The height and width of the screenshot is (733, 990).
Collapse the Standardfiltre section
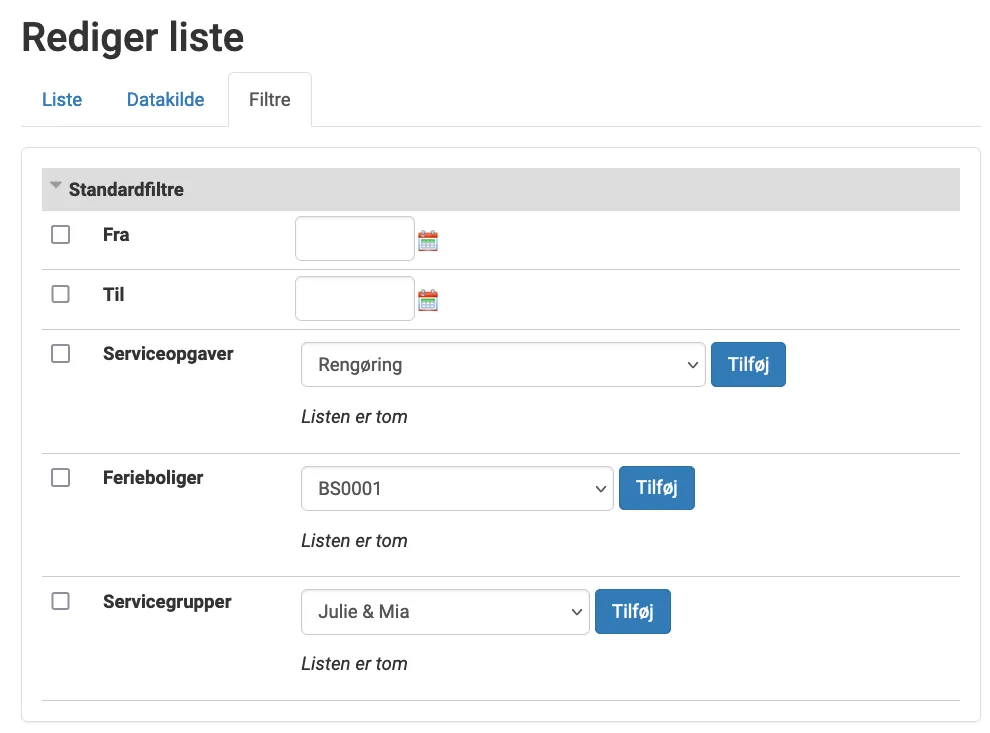point(56,186)
